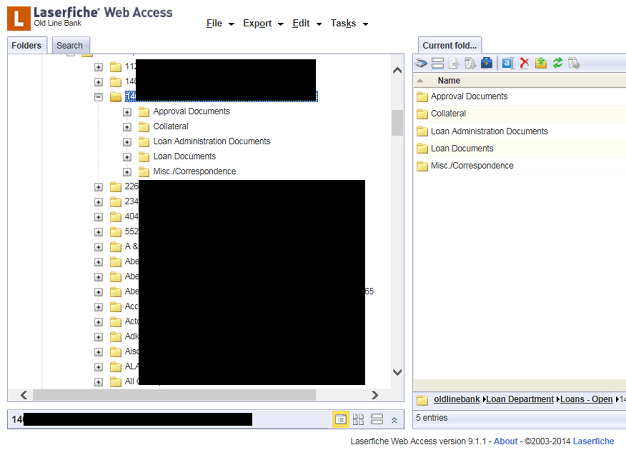Click the tree pane scroll up arrow
Screen dimensions: 626x450
(397, 70)
